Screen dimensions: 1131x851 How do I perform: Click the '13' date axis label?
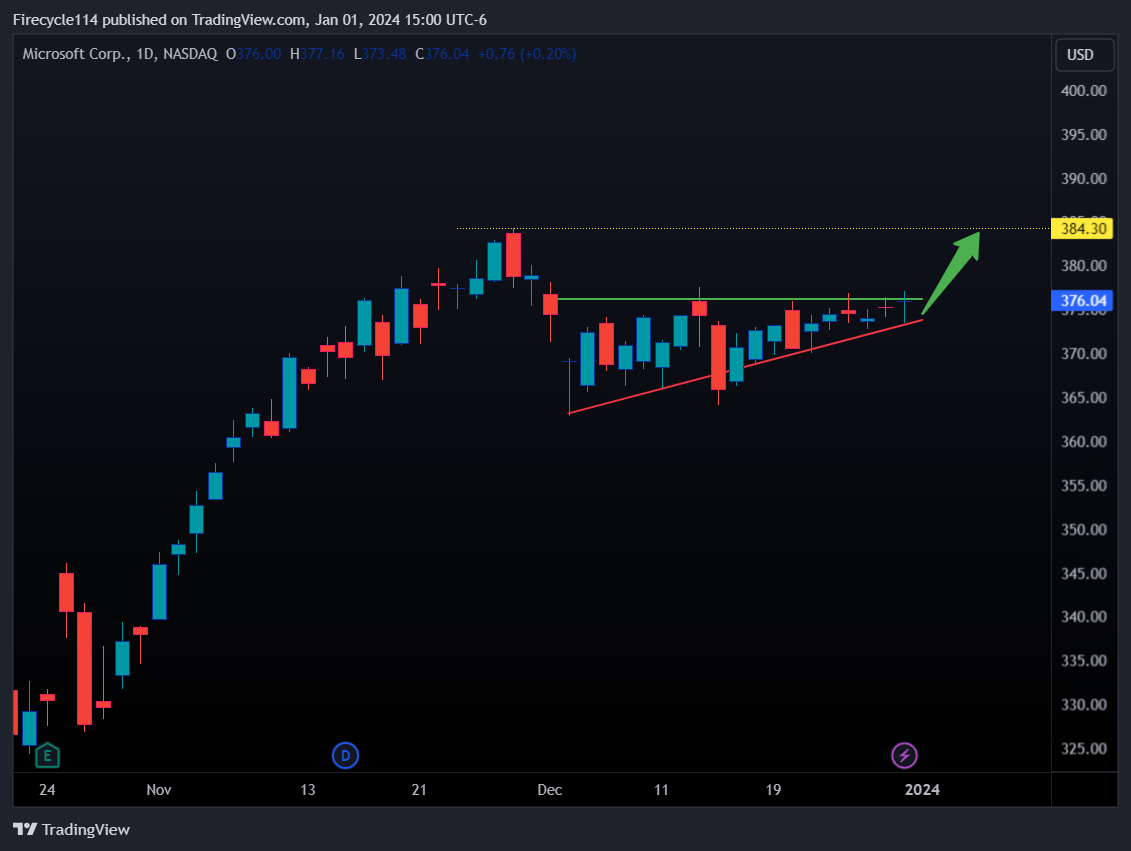(x=307, y=790)
